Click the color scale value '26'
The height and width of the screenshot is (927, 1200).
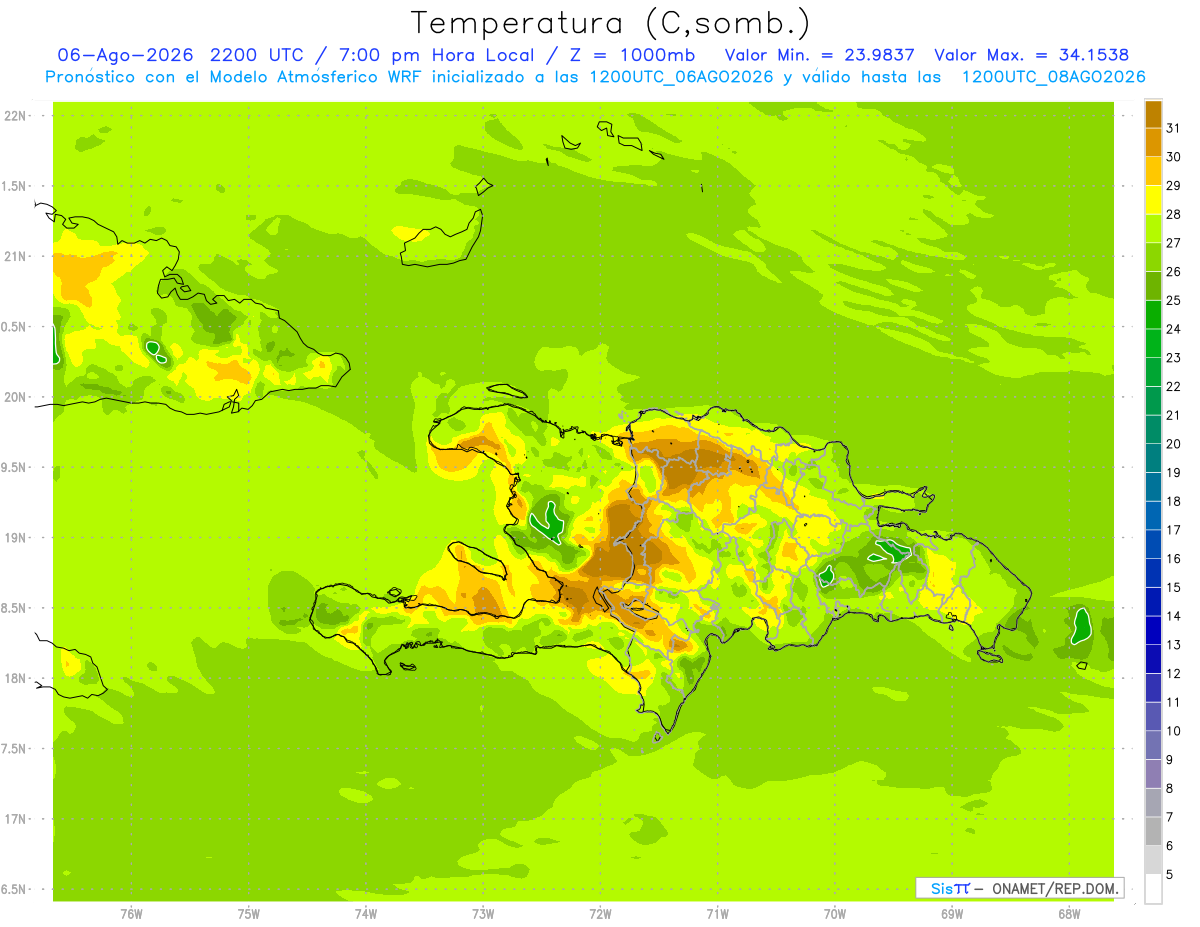pos(1173,271)
